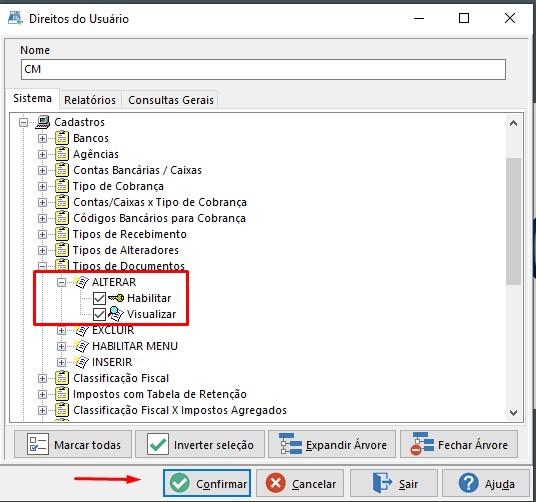The height and width of the screenshot is (502, 536).
Task: Expand the Agências node
Action: coord(42,154)
